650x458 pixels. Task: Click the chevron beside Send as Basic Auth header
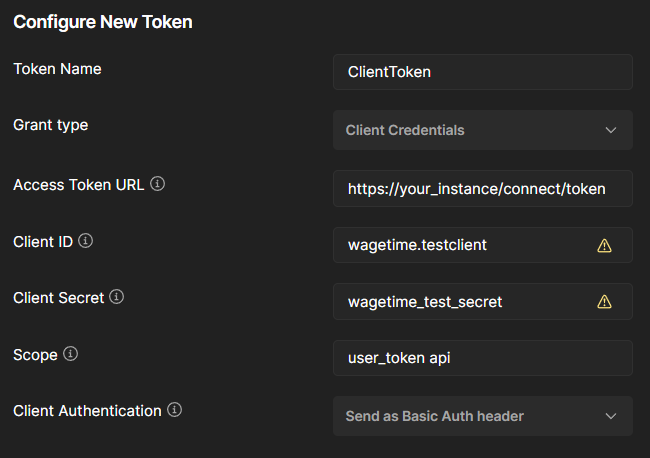tap(611, 416)
